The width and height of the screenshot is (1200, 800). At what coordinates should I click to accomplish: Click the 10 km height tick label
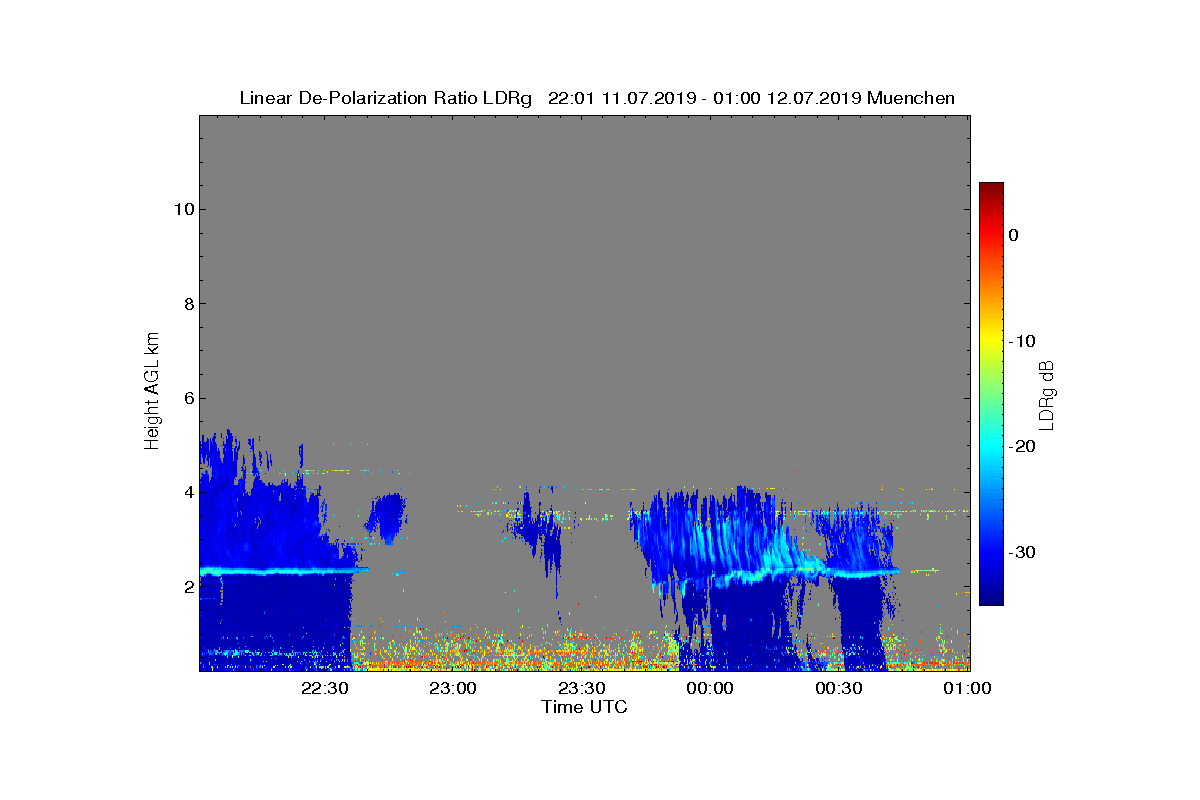pos(183,209)
